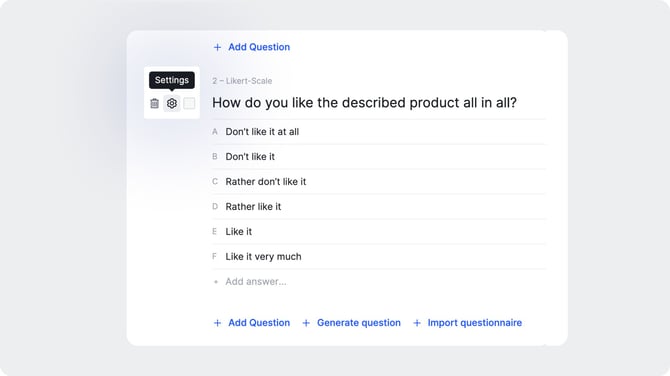
Task: Edit the question title text
Action: coord(364,103)
